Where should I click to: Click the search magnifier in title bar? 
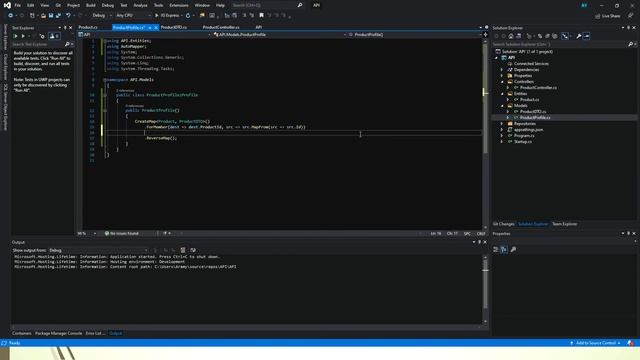(300, 5)
